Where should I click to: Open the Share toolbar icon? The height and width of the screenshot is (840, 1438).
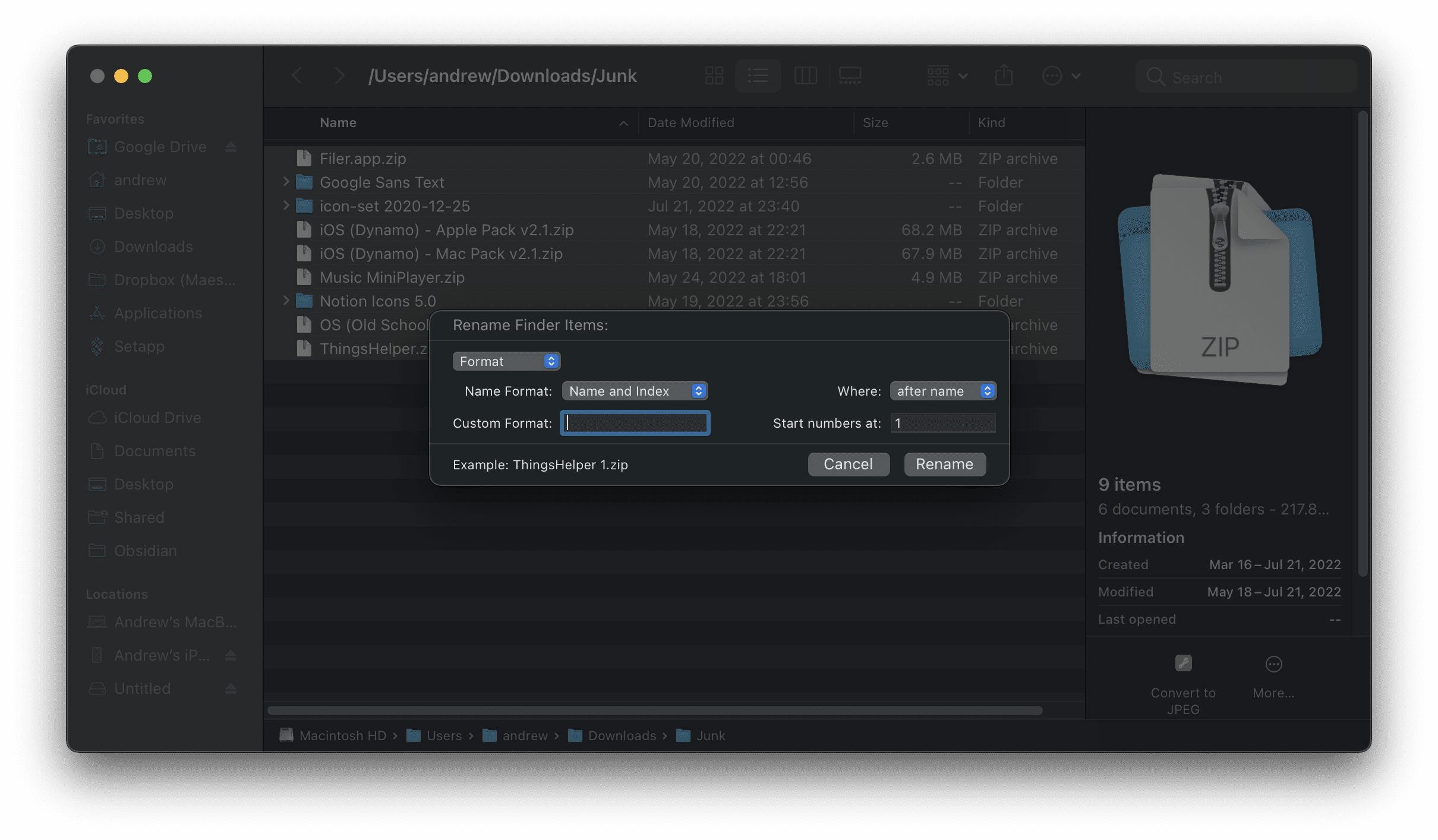pos(1004,76)
